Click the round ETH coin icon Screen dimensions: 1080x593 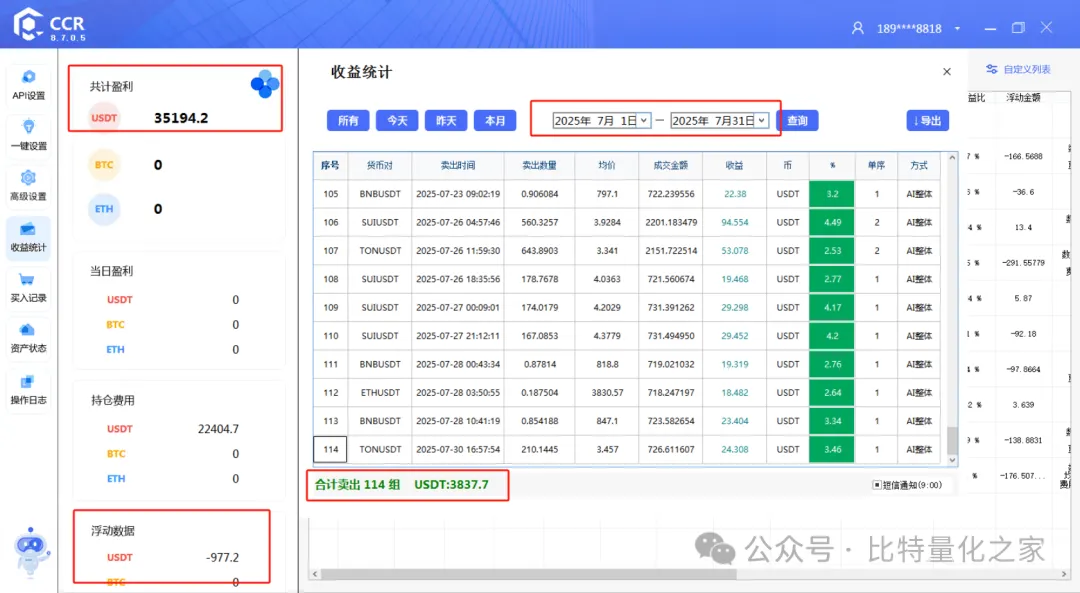(x=104, y=209)
